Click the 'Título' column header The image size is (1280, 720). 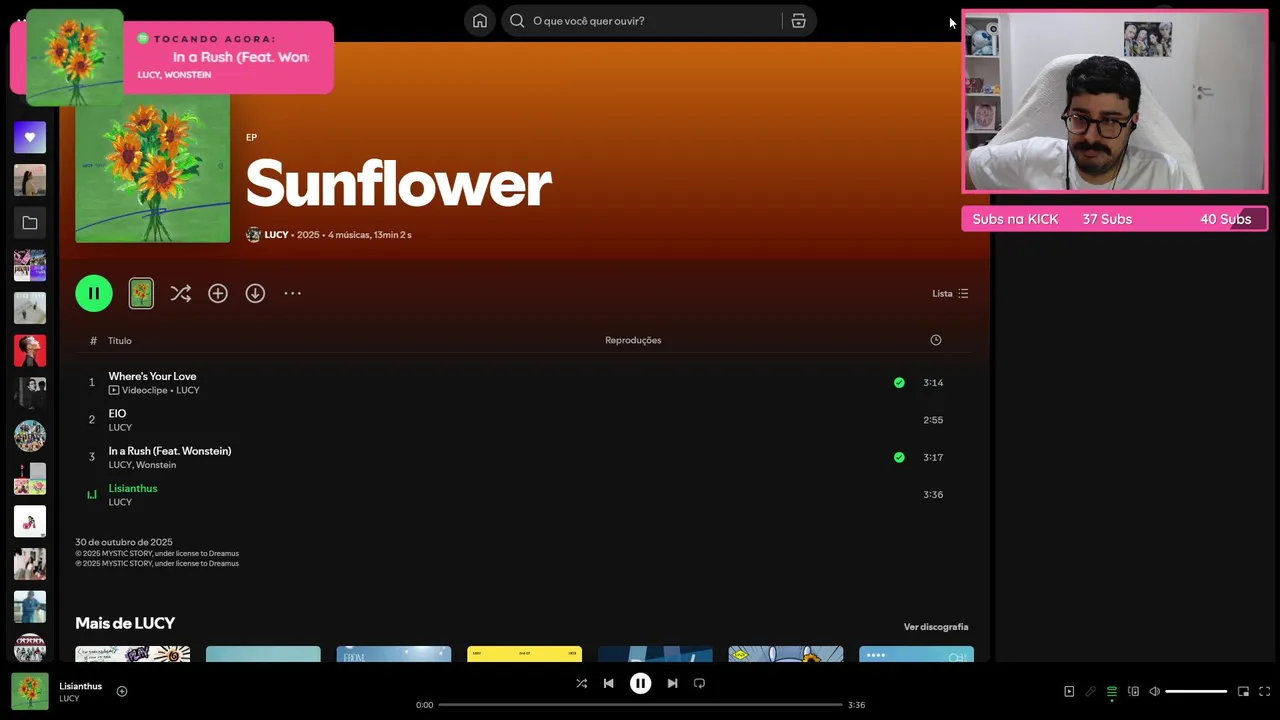120,341
